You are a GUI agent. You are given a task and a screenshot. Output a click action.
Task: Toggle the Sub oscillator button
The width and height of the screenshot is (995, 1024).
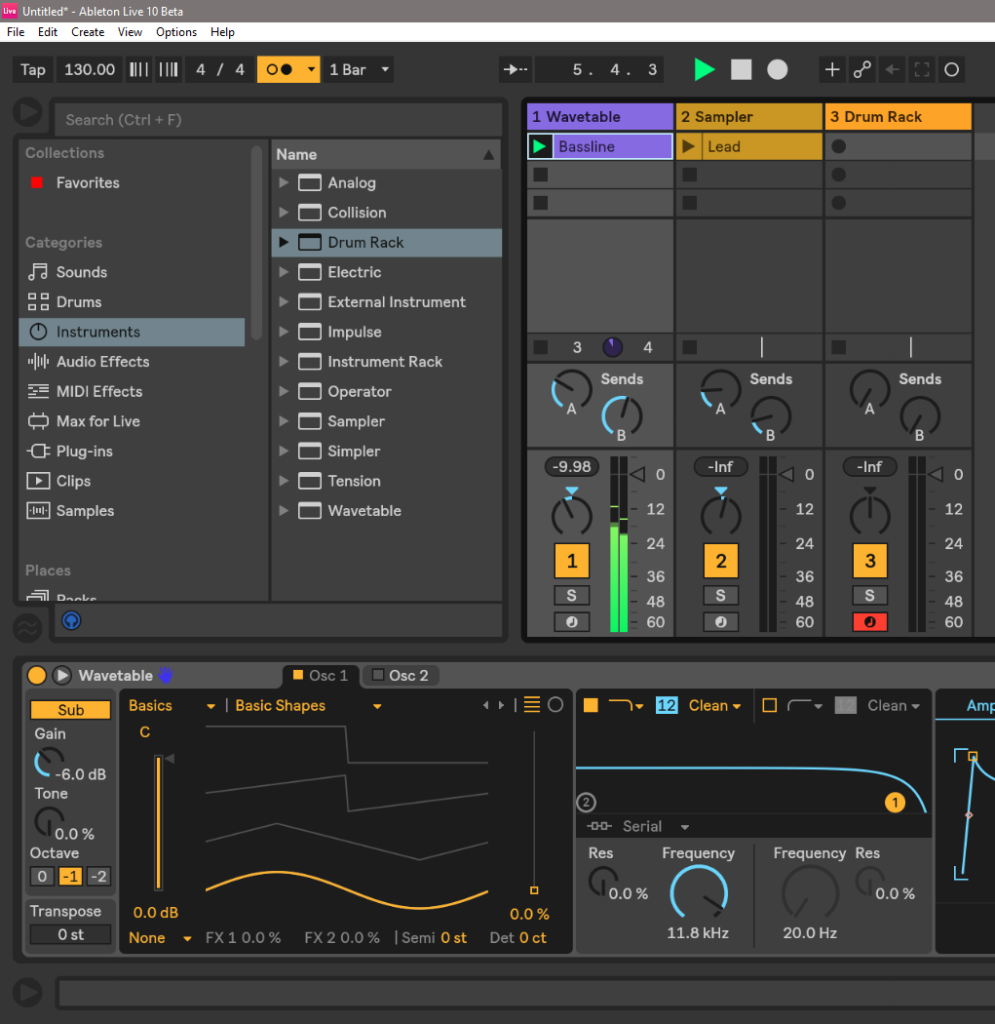pos(70,710)
